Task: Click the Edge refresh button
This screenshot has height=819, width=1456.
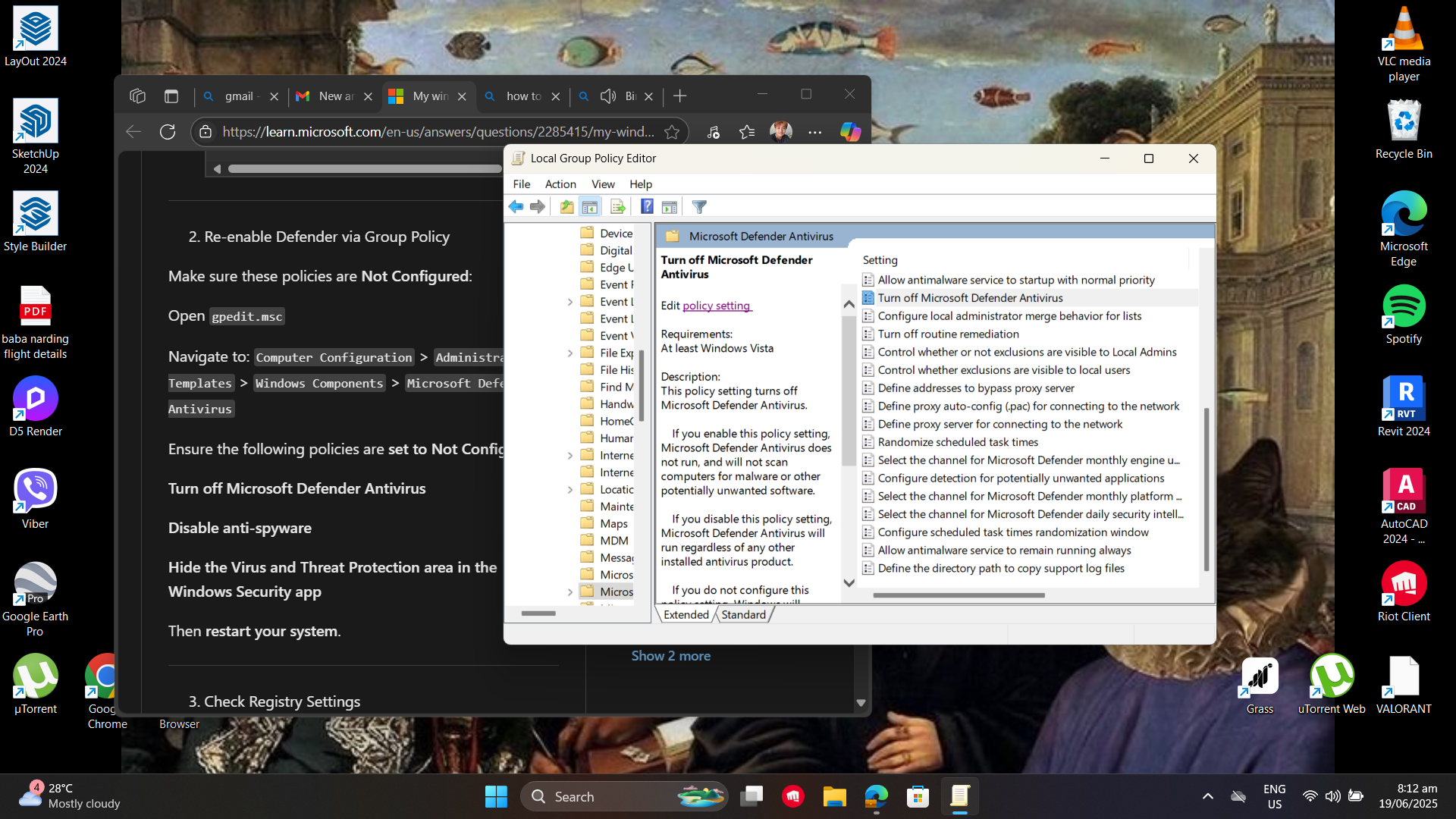Action: [168, 132]
